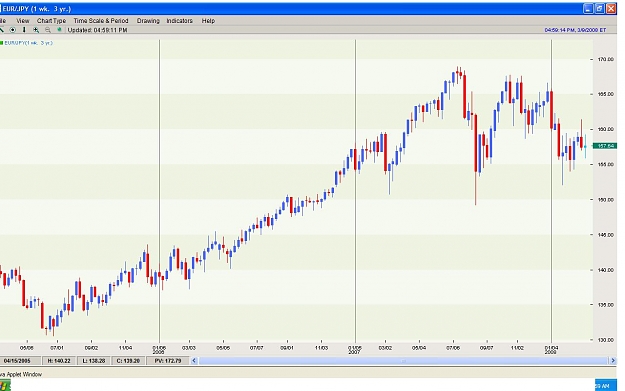625x391 pixels.
Task: Open the View menu
Action: pyautogui.click(x=23, y=21)
